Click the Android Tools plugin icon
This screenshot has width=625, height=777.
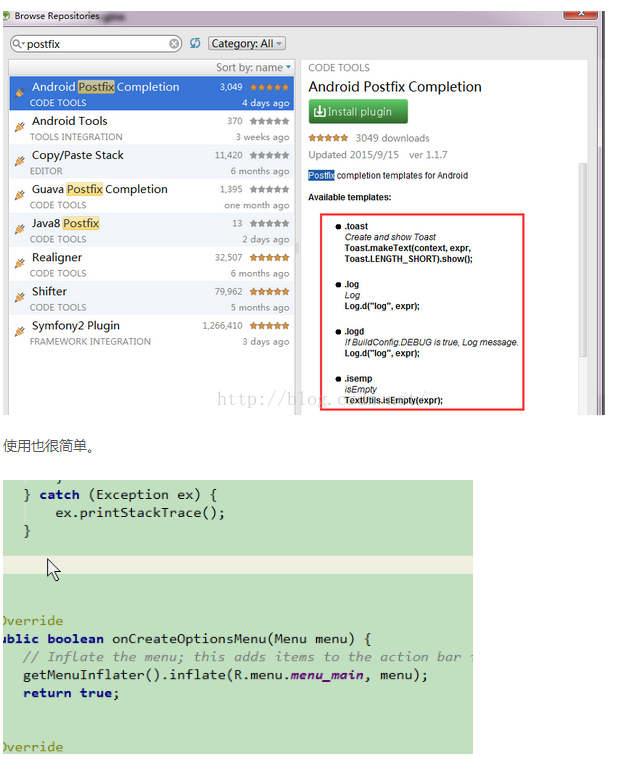[19, 126]
